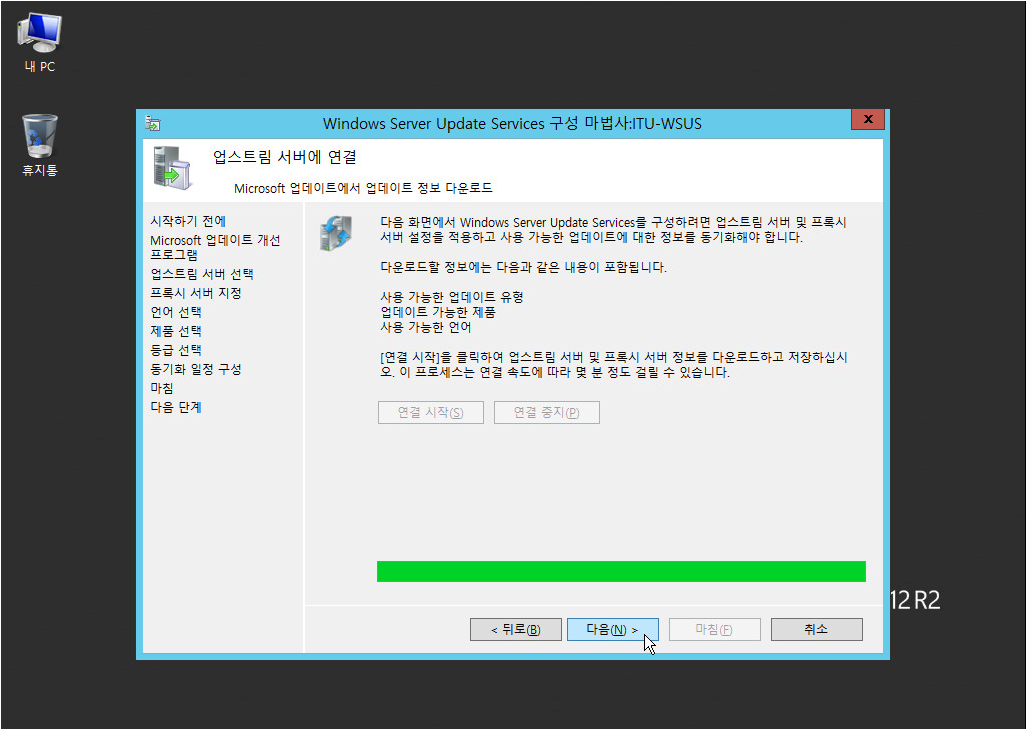Select the 시작하기 전에 wizard step
The image size is (1026, 729).
[x=188, y=221]
